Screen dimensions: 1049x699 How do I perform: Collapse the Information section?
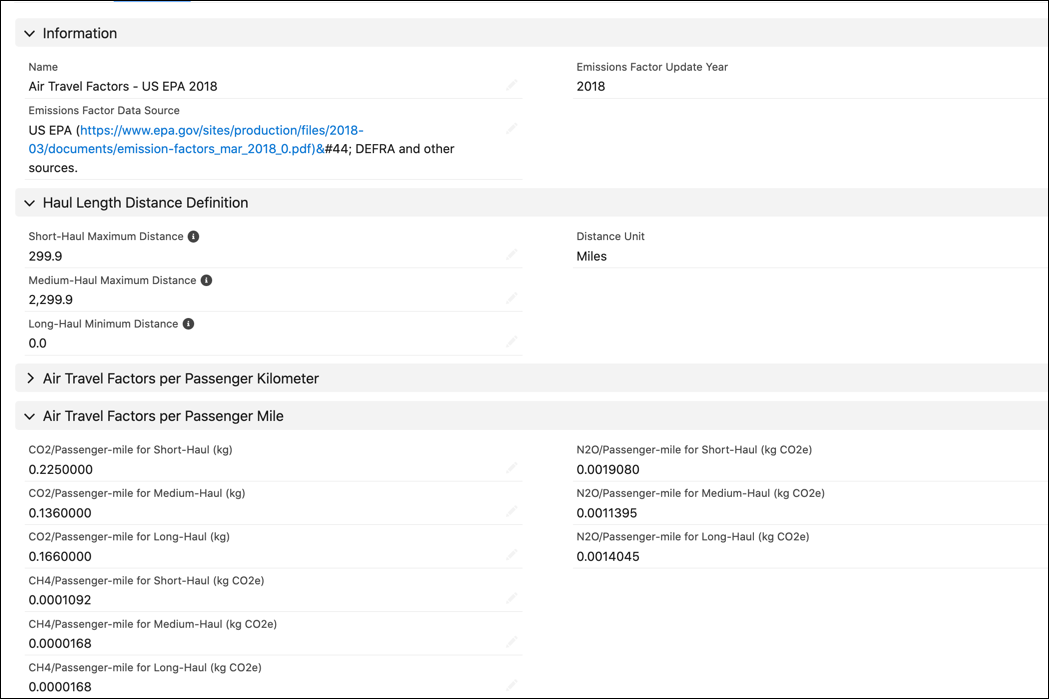[x=29, y=33]
